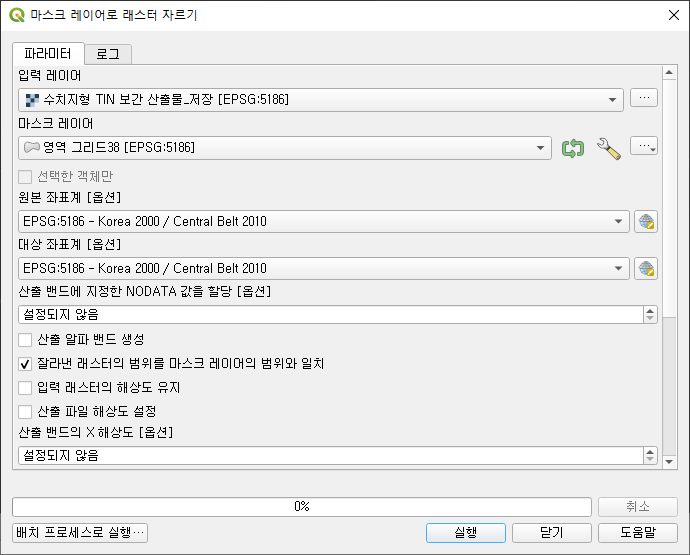Image resolution: width=690 pixels, height=555 pixels.
Task: Click the disabled 선택한 객체만 checkbox
Action: click(x=25, y=177)
